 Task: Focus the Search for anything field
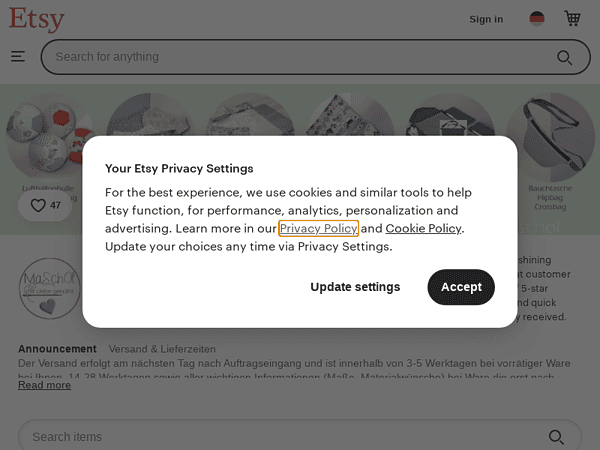[300, 57]
